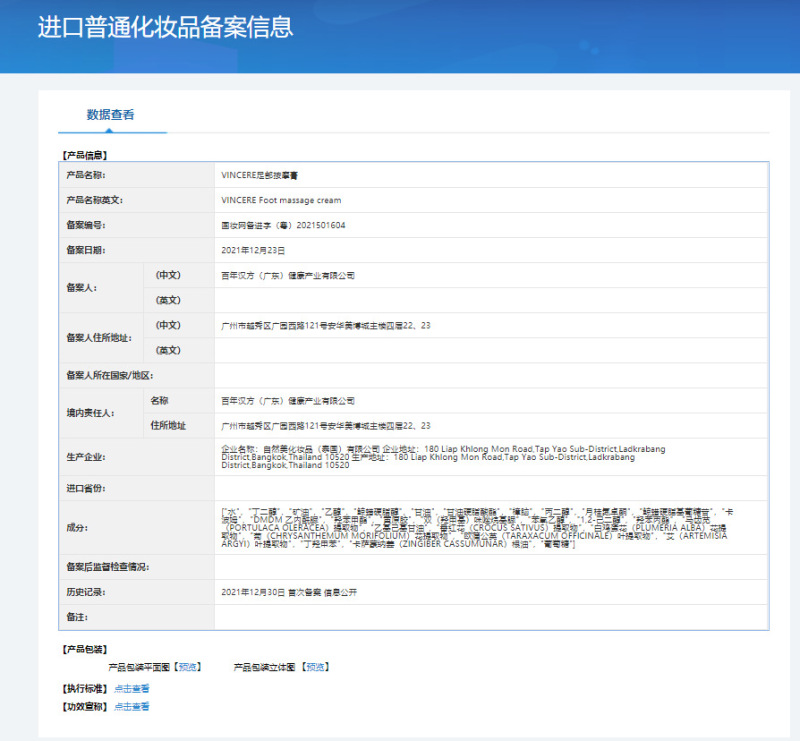The width and height of the screenshot is (800, 741).
Task: Click the 历史记录 label
Action: tap(86, 592)
